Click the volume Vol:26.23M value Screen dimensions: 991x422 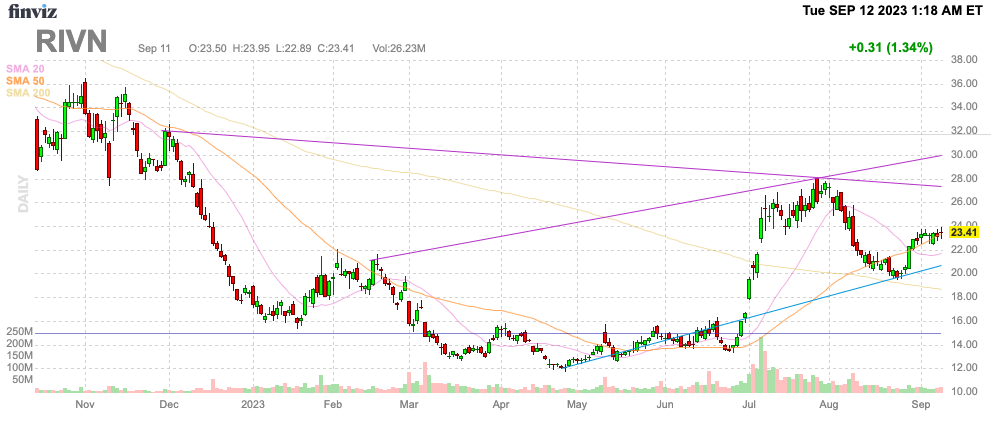pyautogui.click(x=398, y=48)
